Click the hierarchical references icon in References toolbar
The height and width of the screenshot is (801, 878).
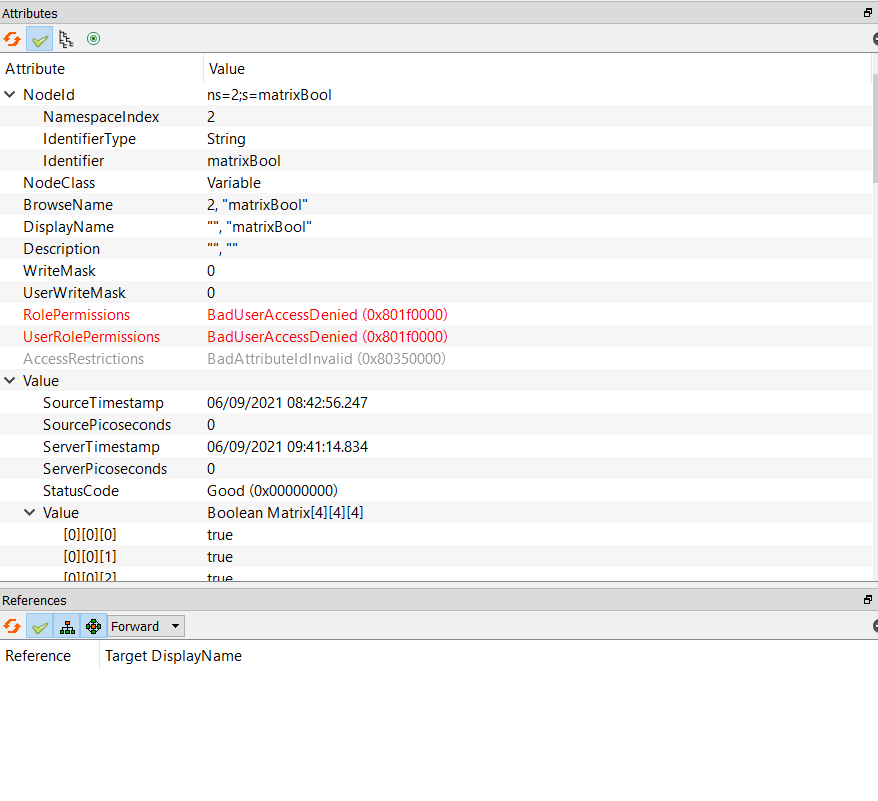point(67,626)
